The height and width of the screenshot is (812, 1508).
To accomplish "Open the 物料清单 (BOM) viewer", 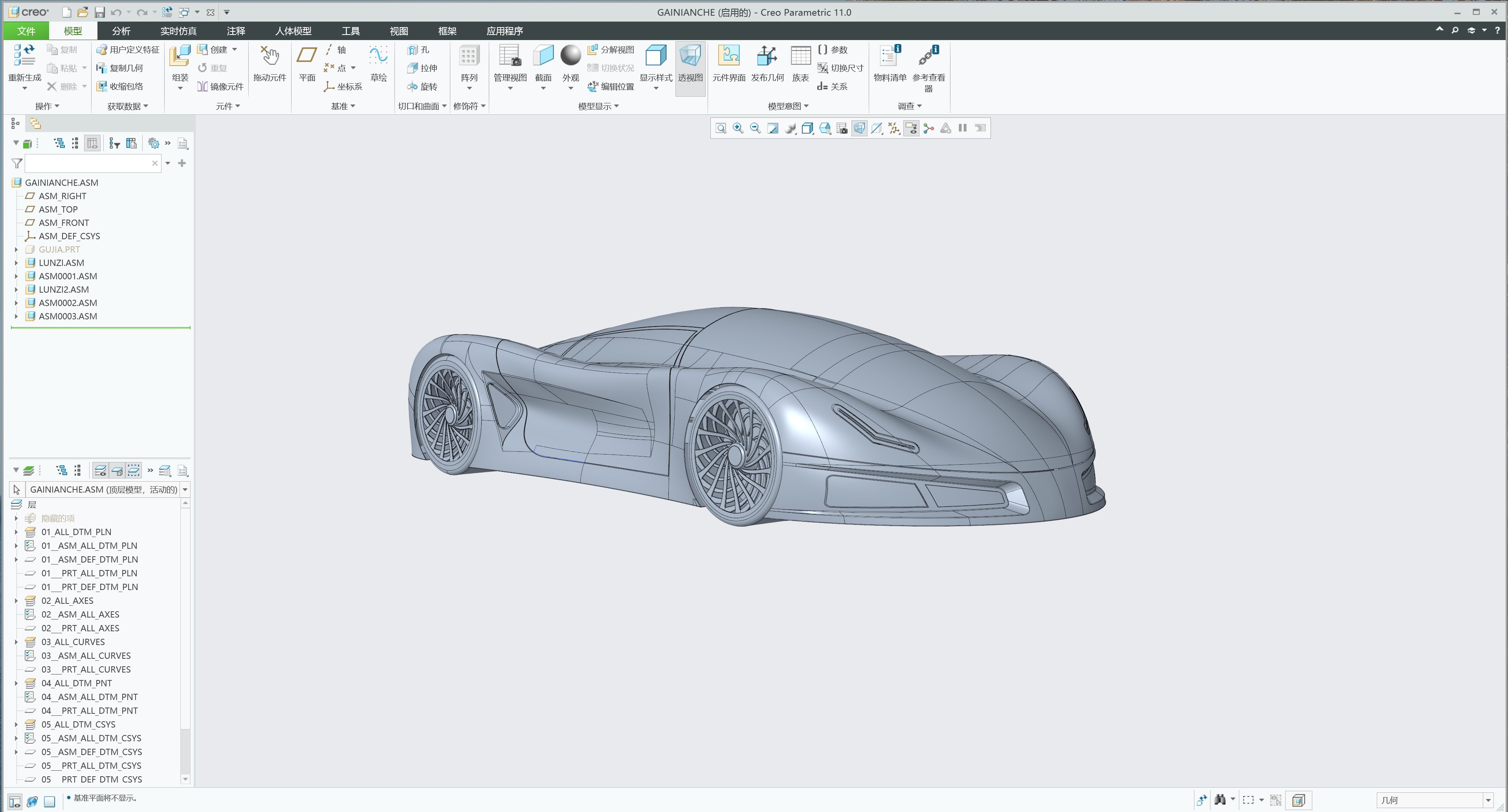I will (889, 64).
